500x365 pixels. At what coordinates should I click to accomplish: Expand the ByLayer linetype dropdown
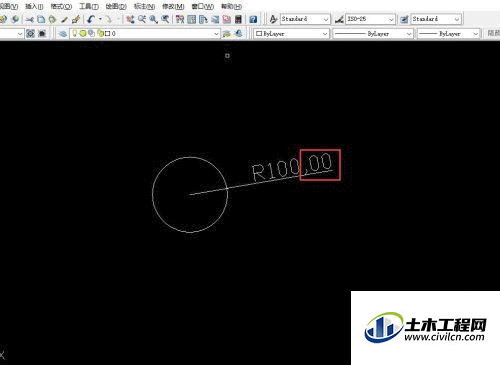point(409,34)
